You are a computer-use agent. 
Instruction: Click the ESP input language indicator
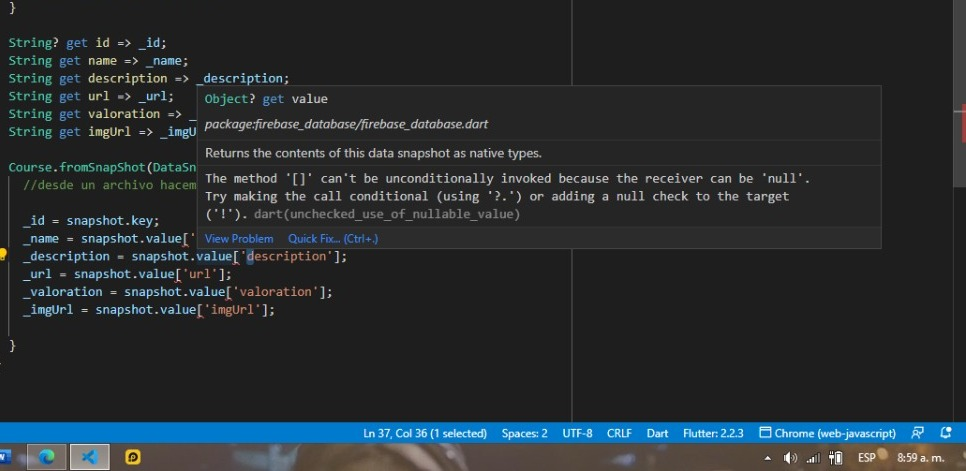pos(867,458)
